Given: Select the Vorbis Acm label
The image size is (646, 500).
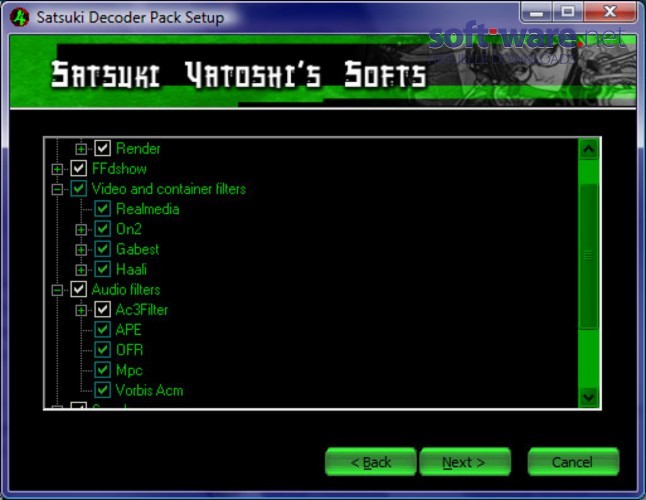Looking at the screenshot, I should 150,390.
